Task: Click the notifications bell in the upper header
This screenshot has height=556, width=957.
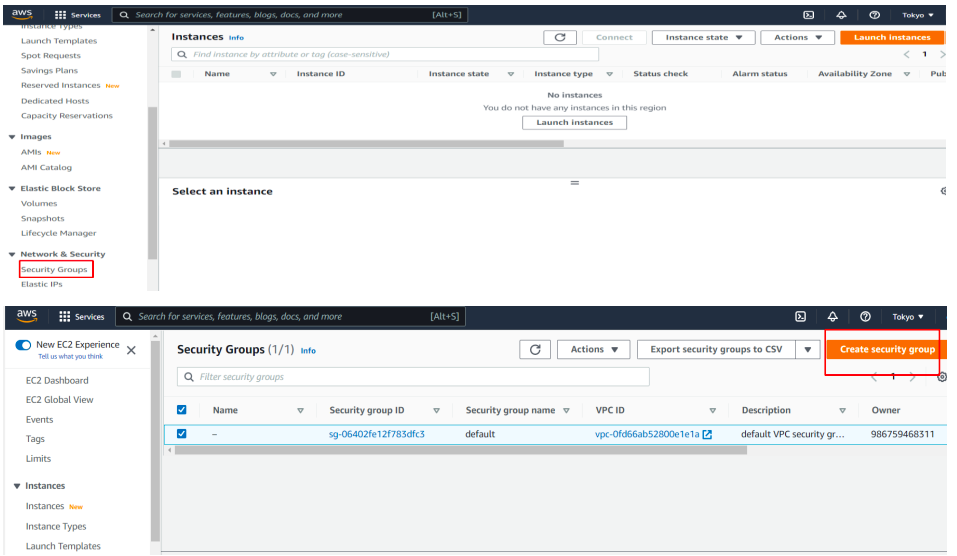Action: [x=841, y=15]
